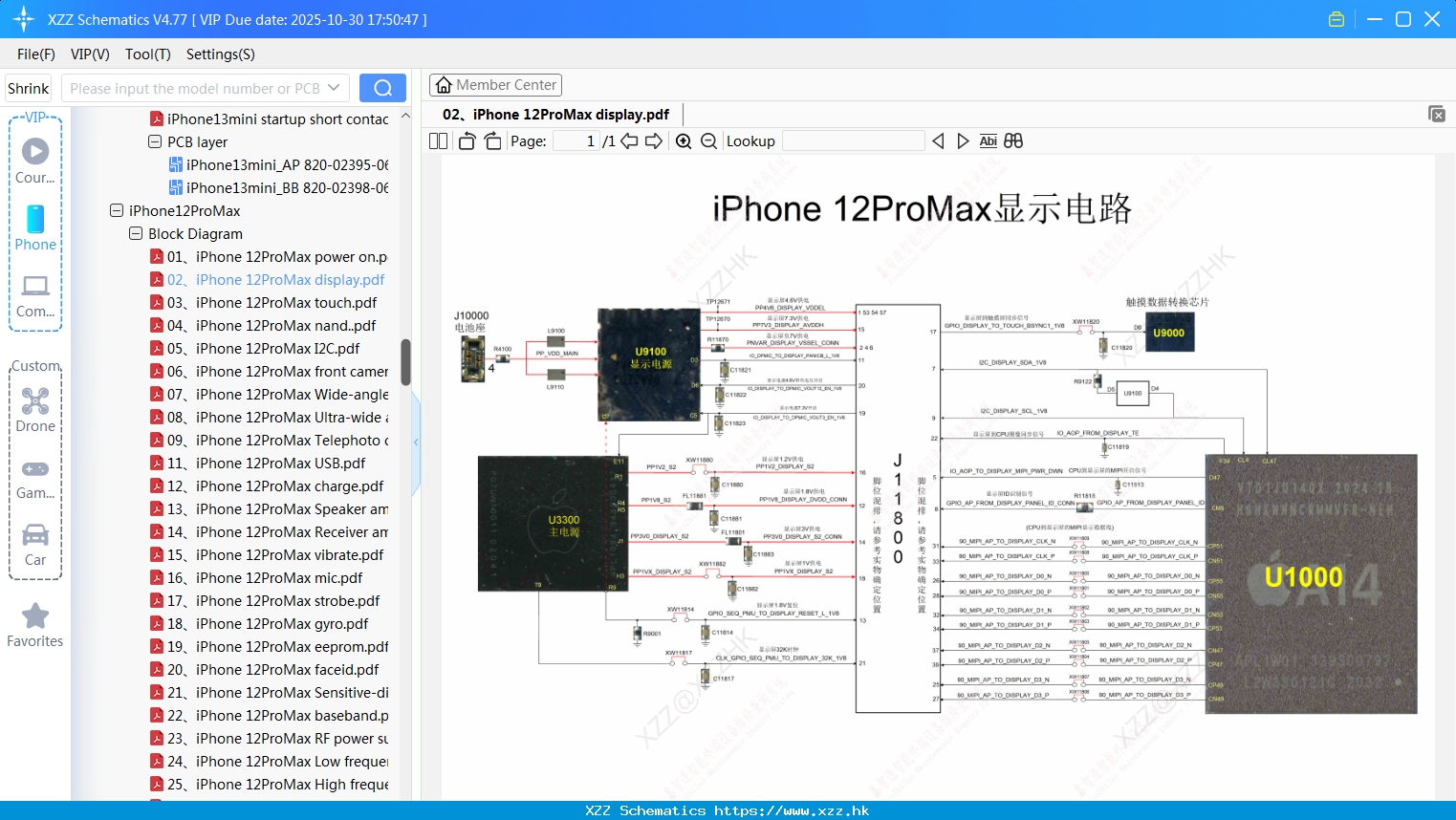Image resolution: width=1456 pixels, height=820 pixels.
Task: Collapse the PCB layer node
Action: [x=155, y=141]
